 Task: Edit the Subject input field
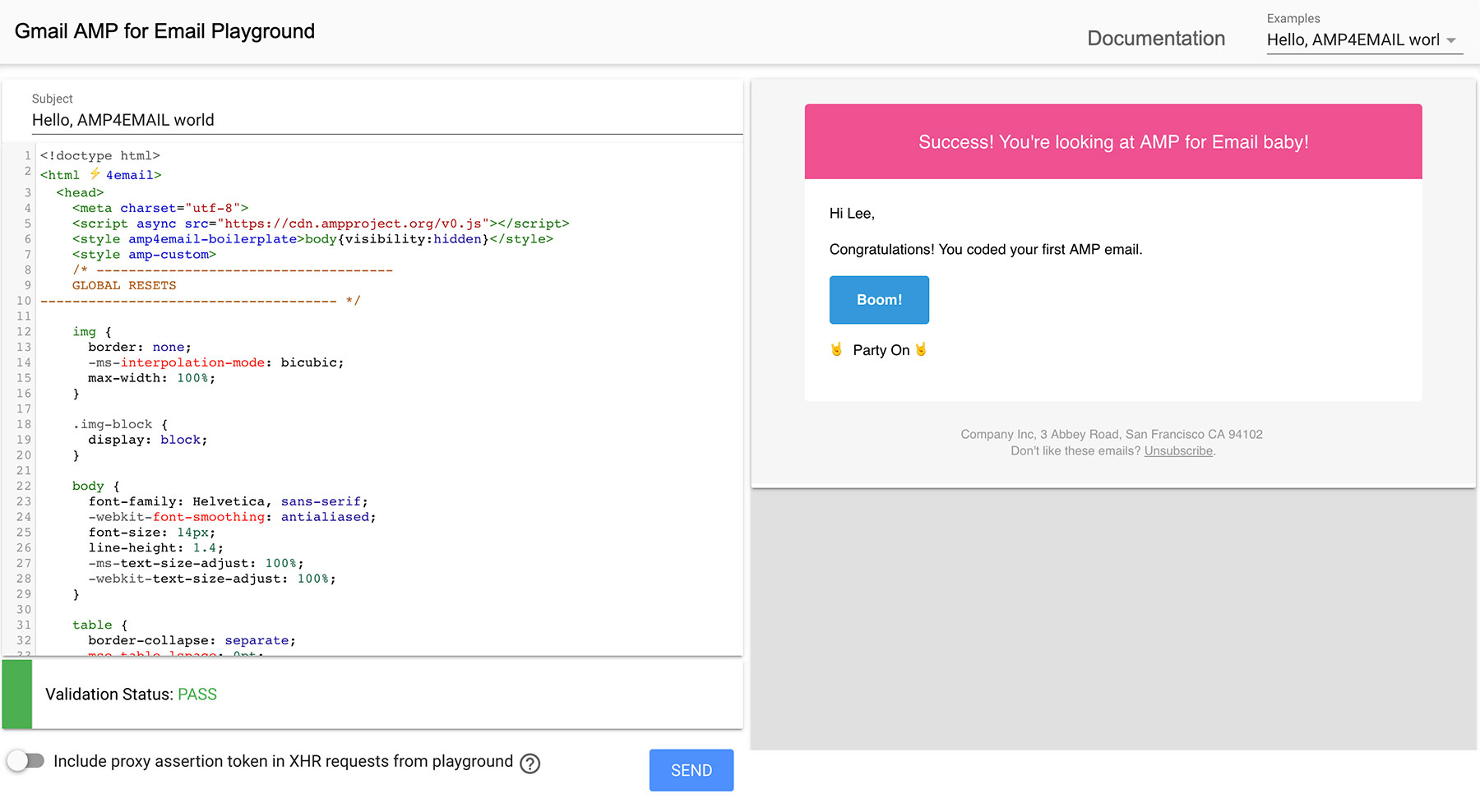point(386,120)
